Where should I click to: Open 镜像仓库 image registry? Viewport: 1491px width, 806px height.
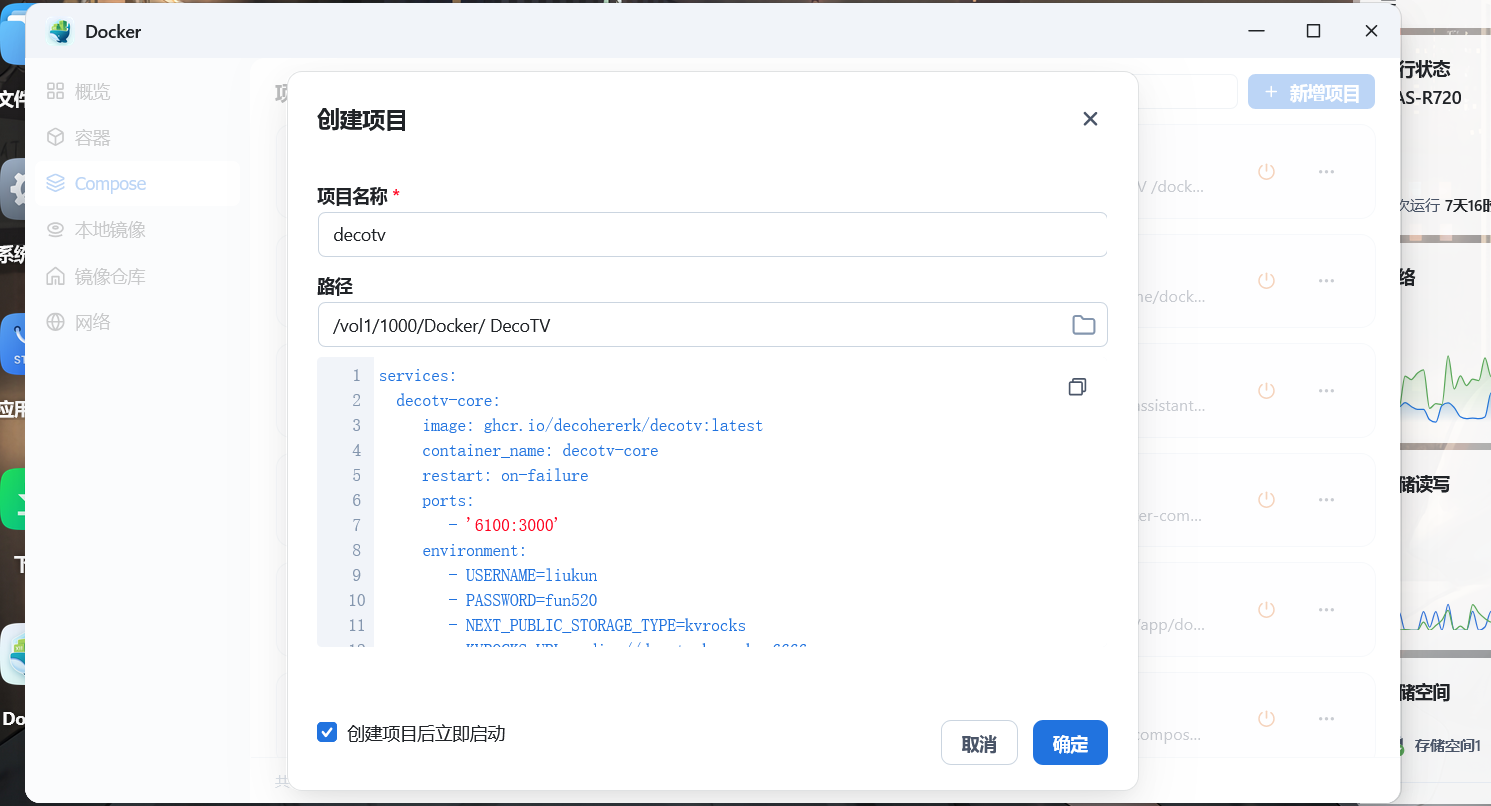click(110, 276)
